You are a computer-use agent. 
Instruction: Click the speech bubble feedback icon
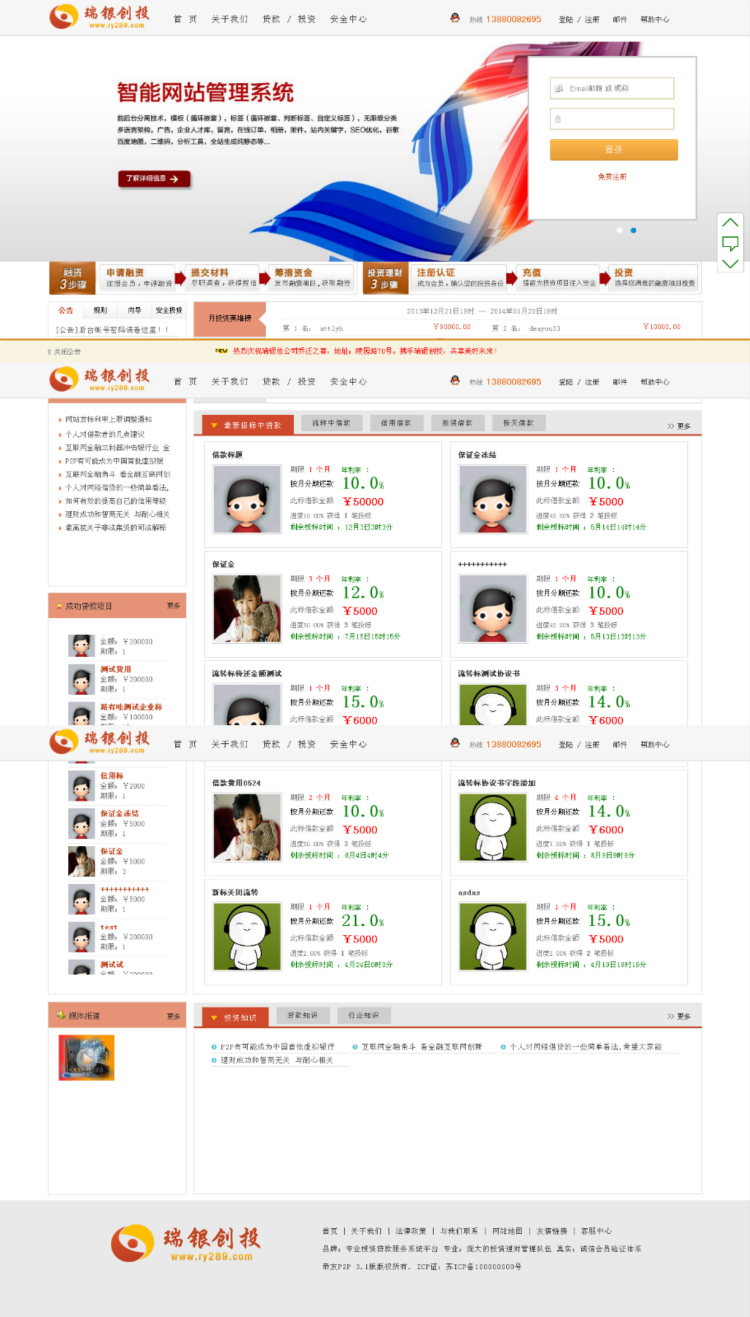(x=731, y=243)
